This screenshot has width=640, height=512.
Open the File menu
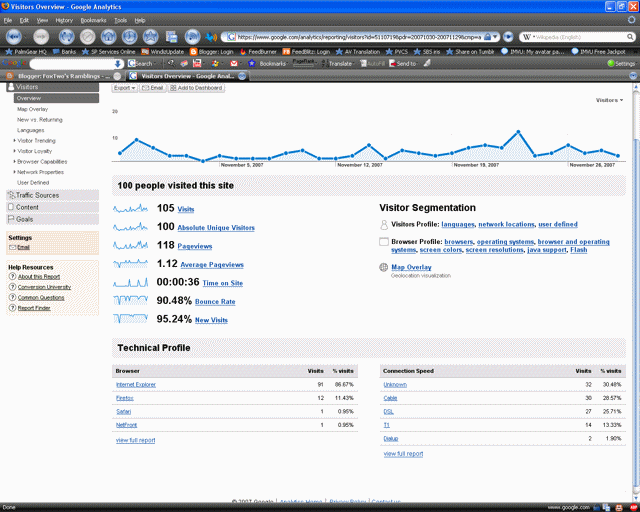click(x=8, y=20)
